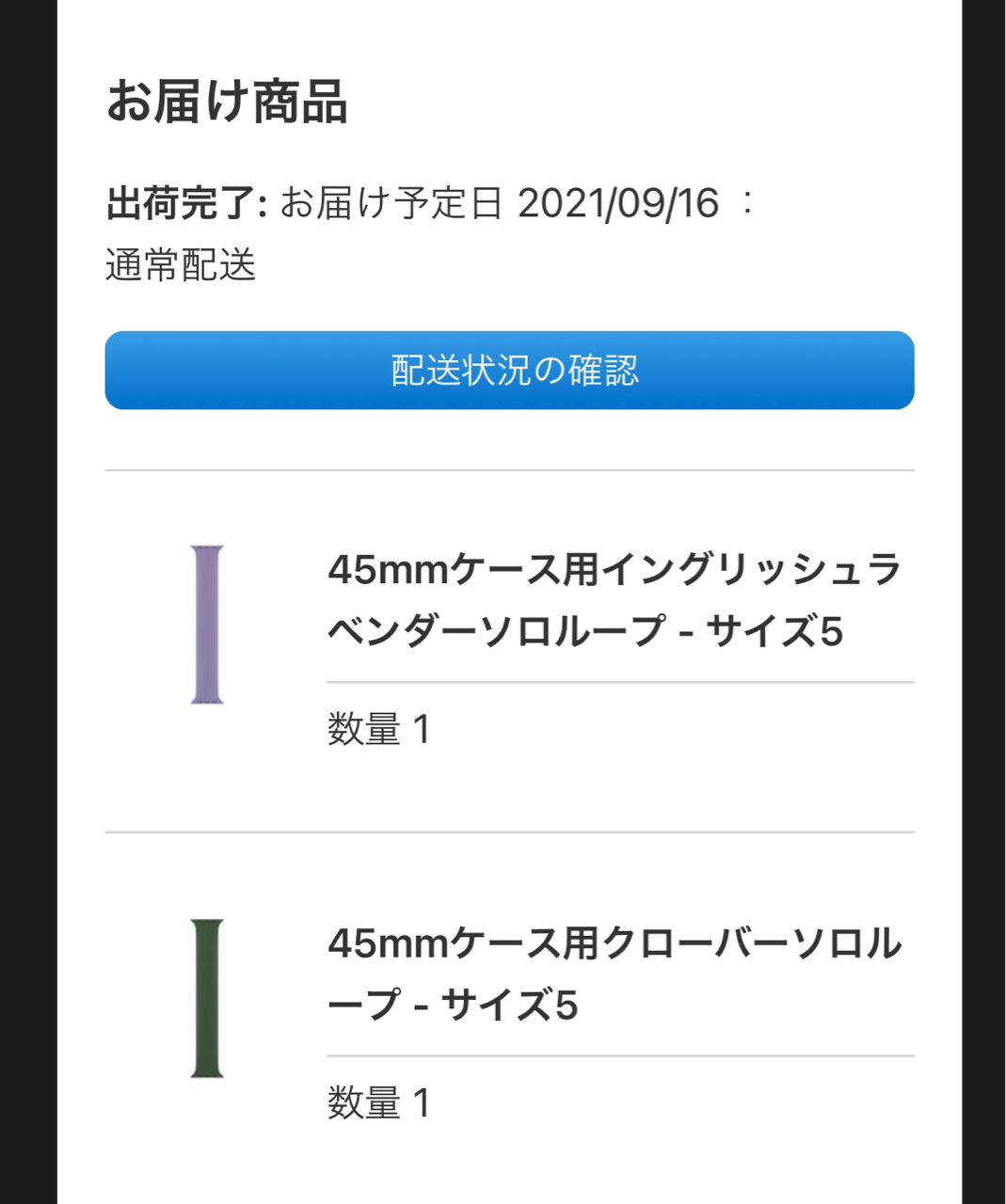
Task: Click the dark margin right of the page
Action: [x=983, y=602]
